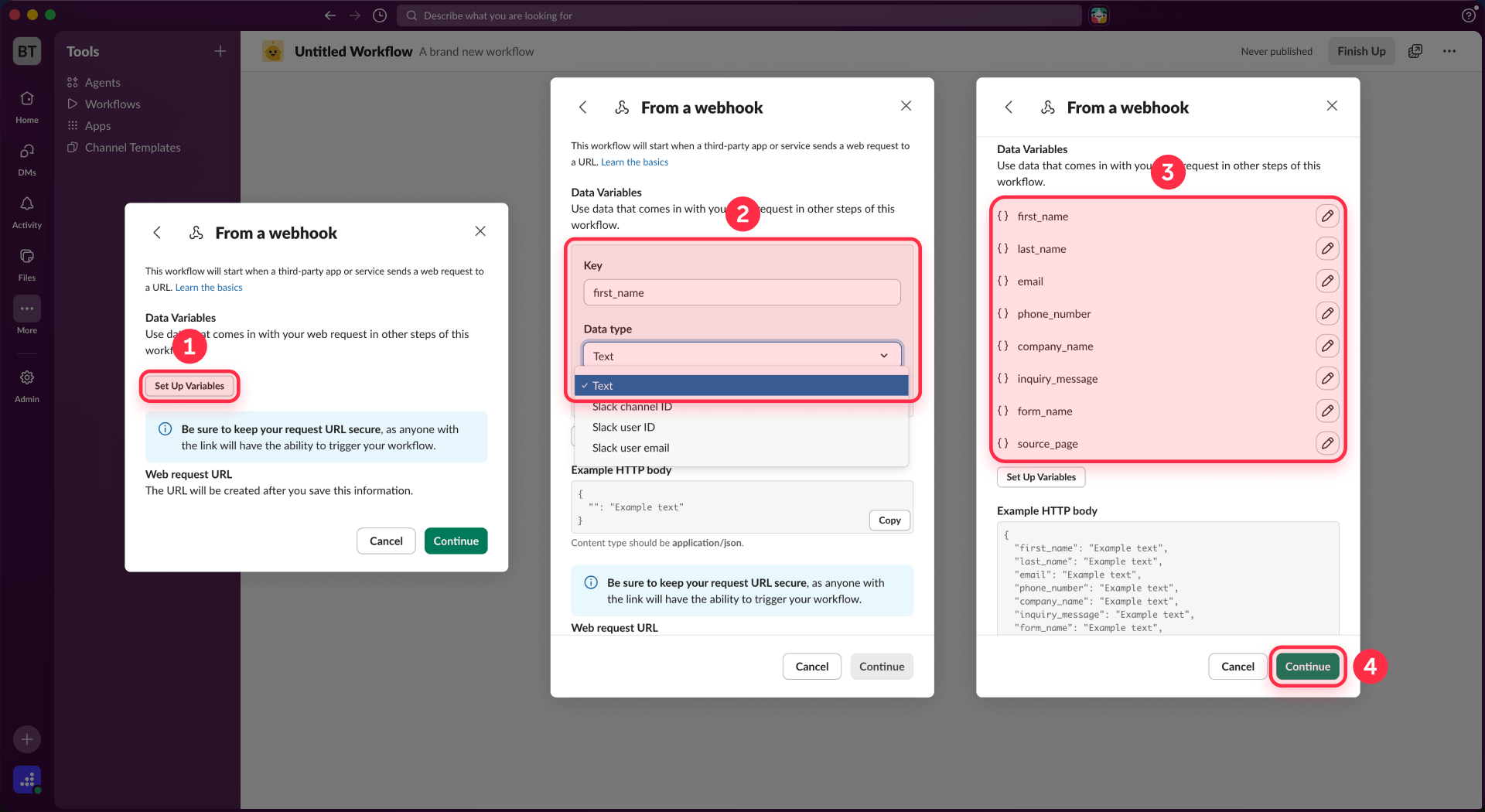Navigate forward with the top arrow
Screen dimensions: 1485x812
(355, 15)
